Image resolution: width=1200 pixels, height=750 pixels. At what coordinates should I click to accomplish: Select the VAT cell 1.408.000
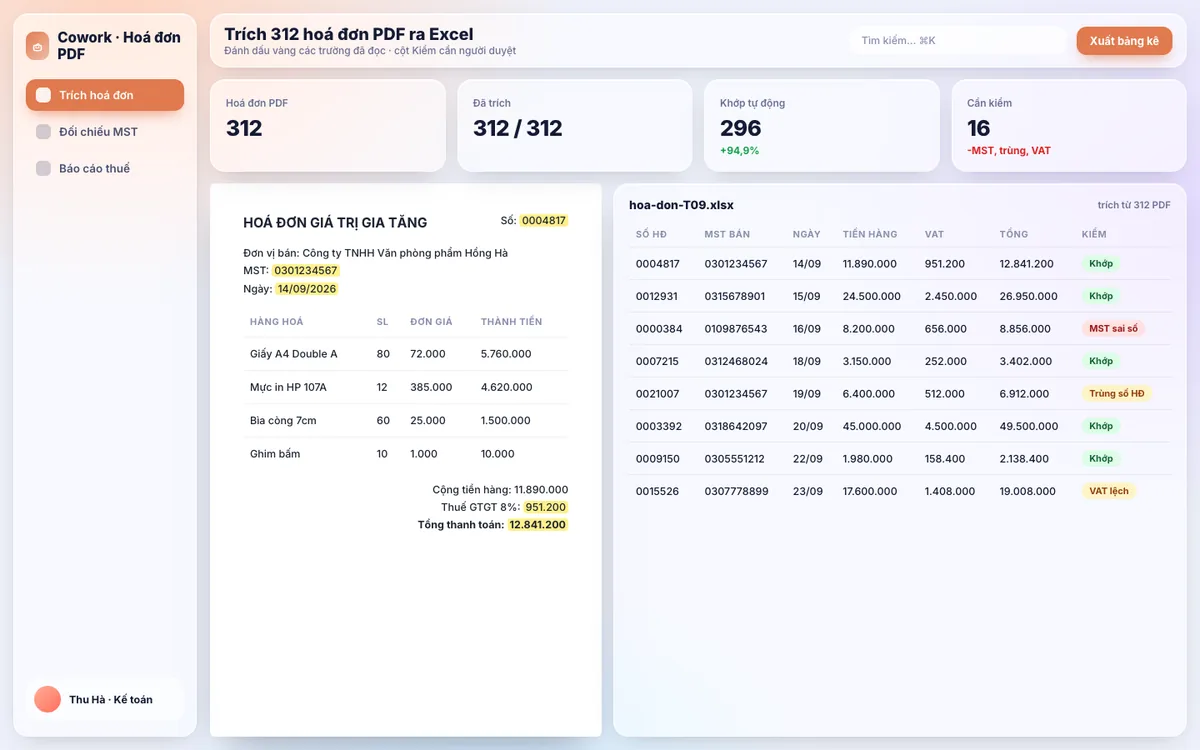[950, 491]
